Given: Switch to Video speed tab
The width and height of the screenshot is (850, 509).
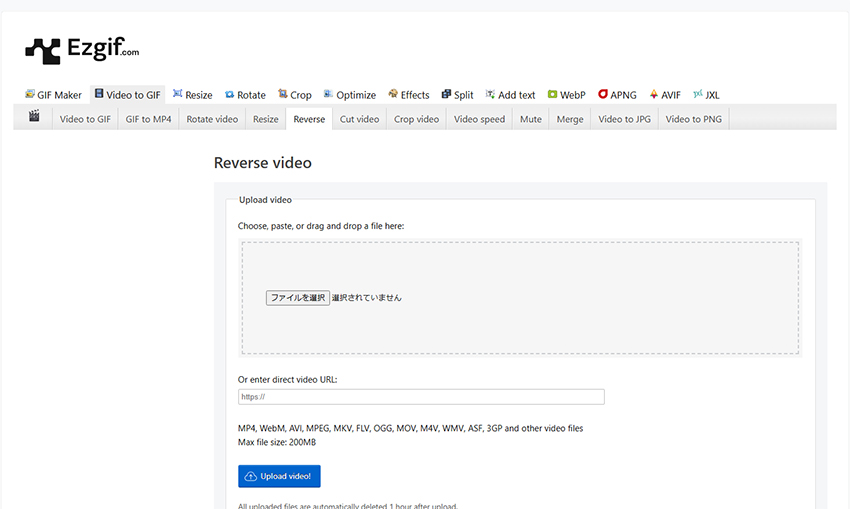Looking at the screenshot, I should 479,119.
